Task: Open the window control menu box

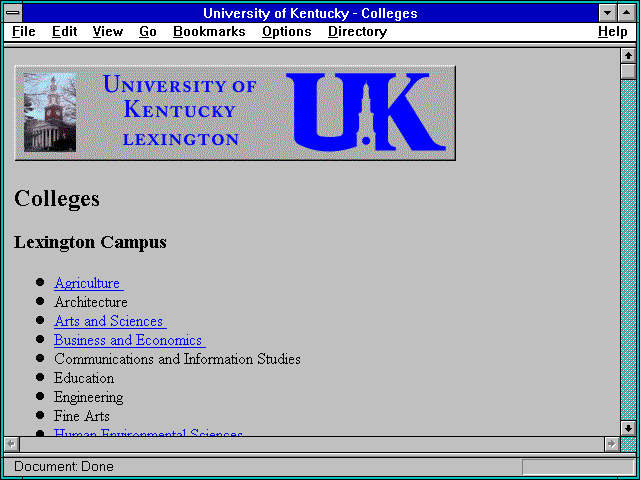Action: [x=13, y=13]
